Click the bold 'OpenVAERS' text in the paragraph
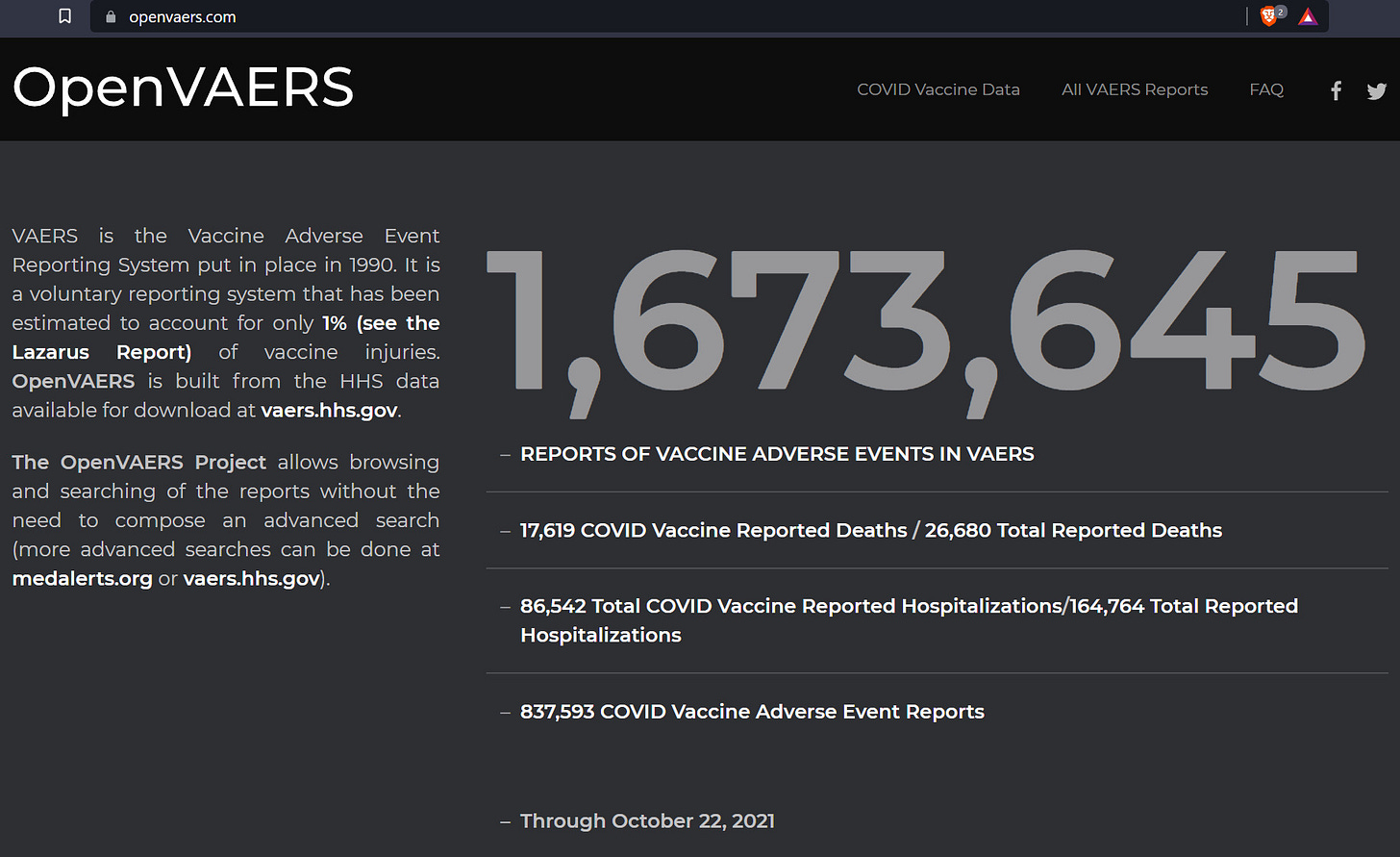Viewport: 1400px width, 857px height. pyautogui.click(x=73, y=381)
